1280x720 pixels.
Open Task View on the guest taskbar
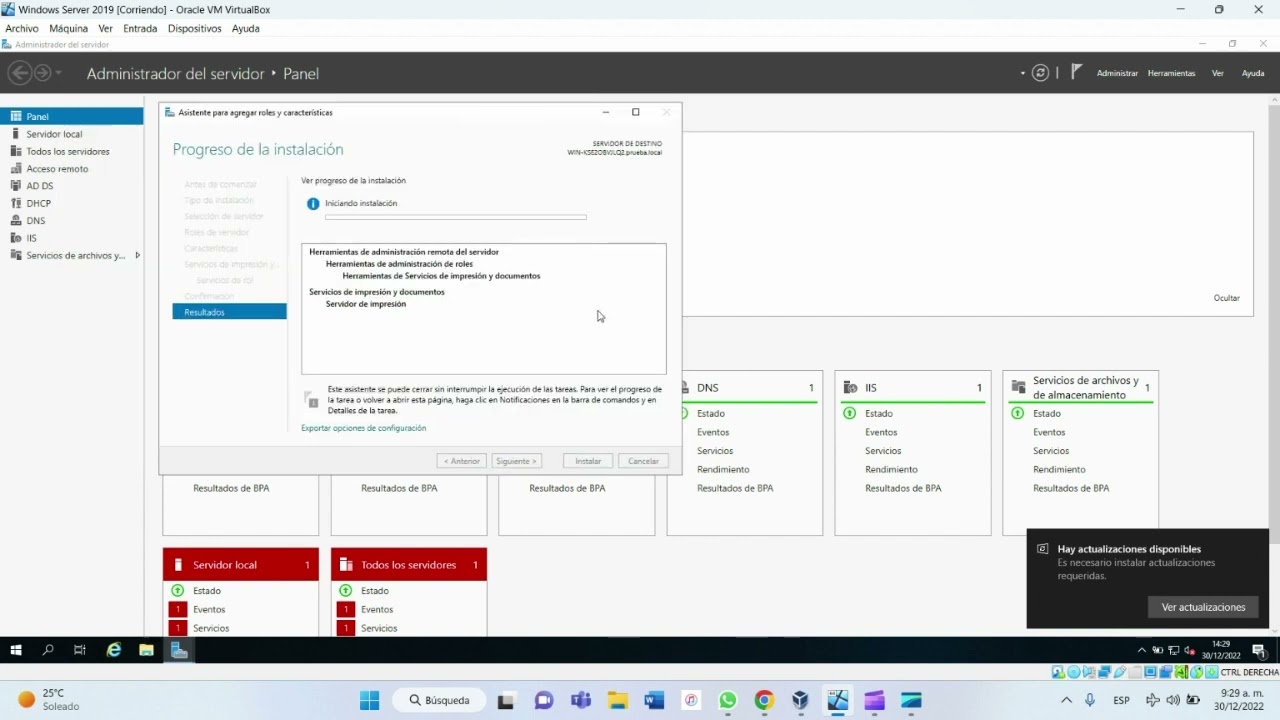(x=80, y=650)
